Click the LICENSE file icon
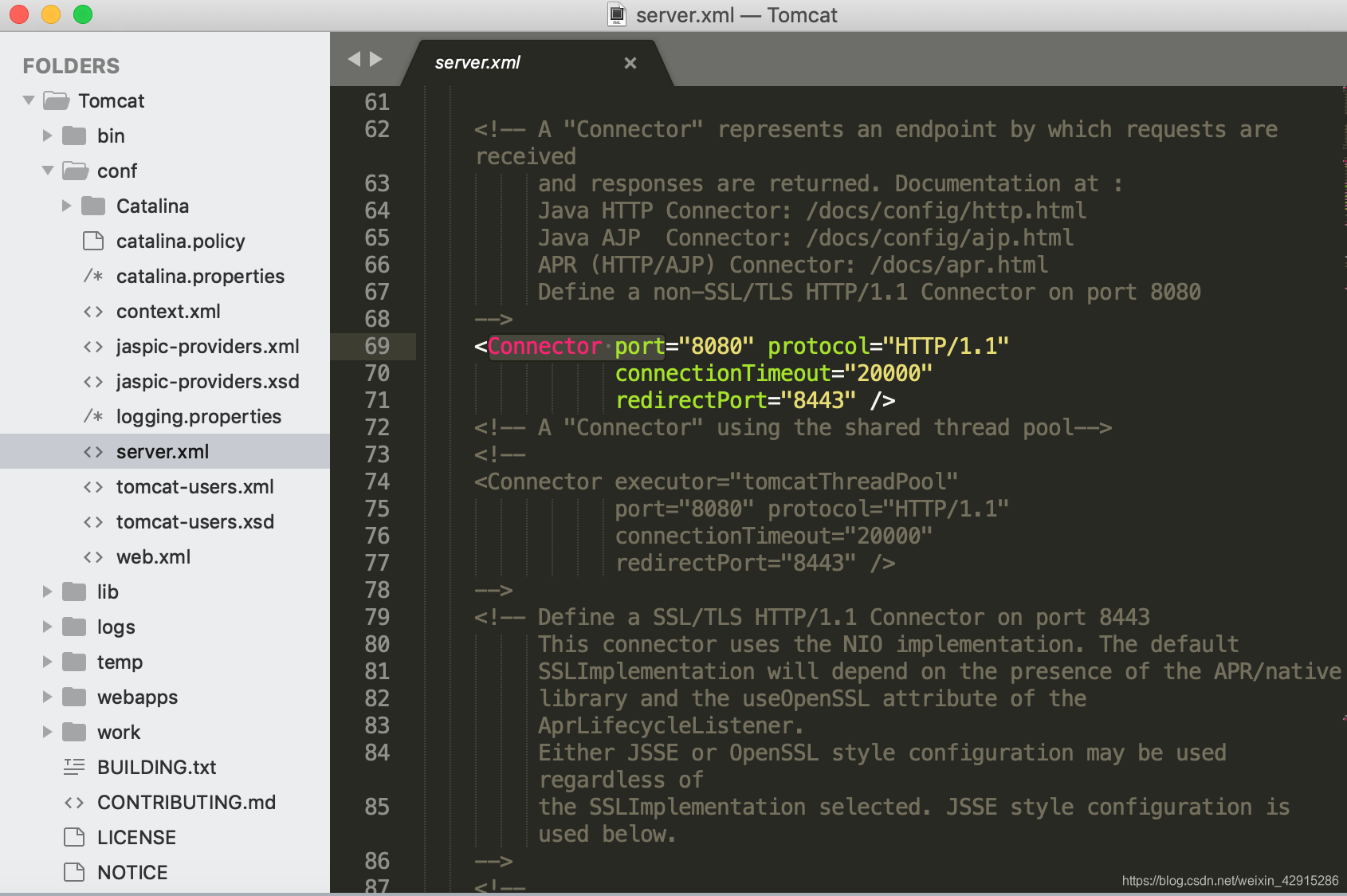Screen dimensions: 1347x896 coord(74,837)
